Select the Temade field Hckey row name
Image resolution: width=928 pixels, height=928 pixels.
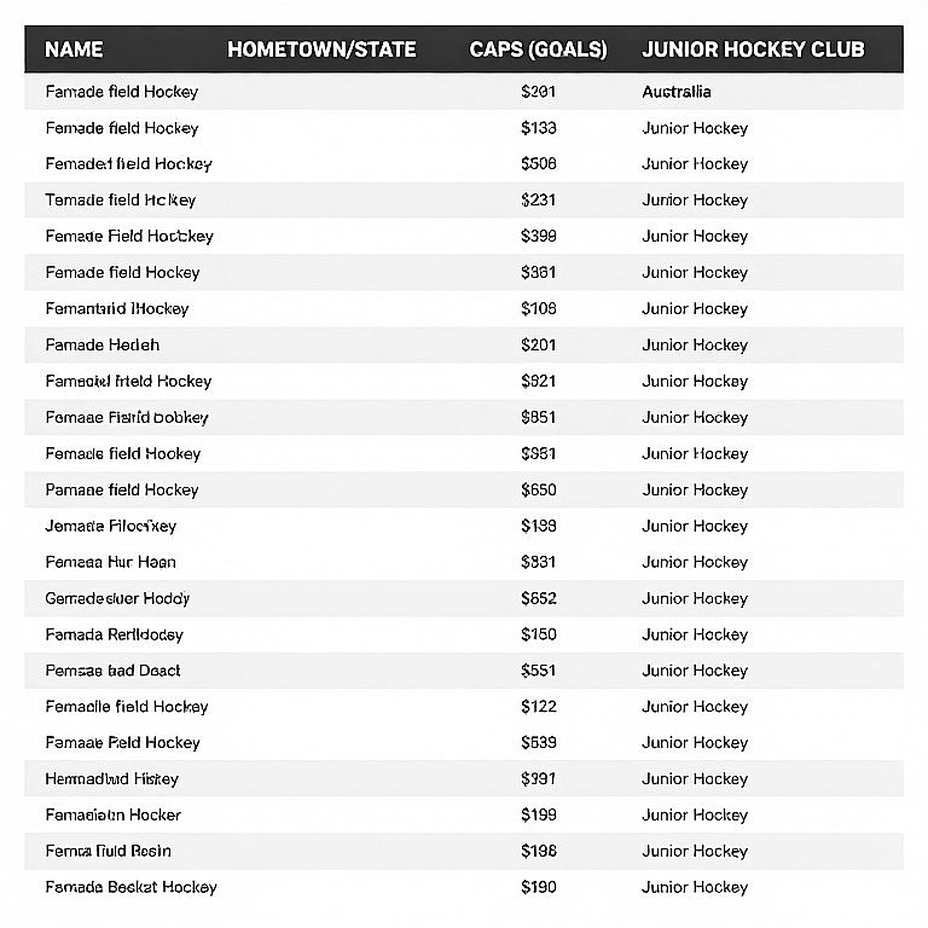(x=120, y=200)
